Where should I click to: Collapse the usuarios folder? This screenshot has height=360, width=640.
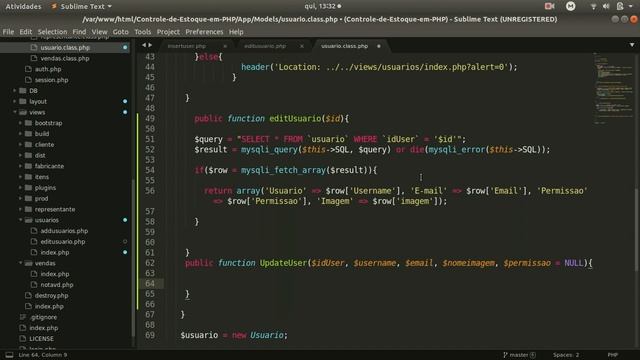pos(20,220)
